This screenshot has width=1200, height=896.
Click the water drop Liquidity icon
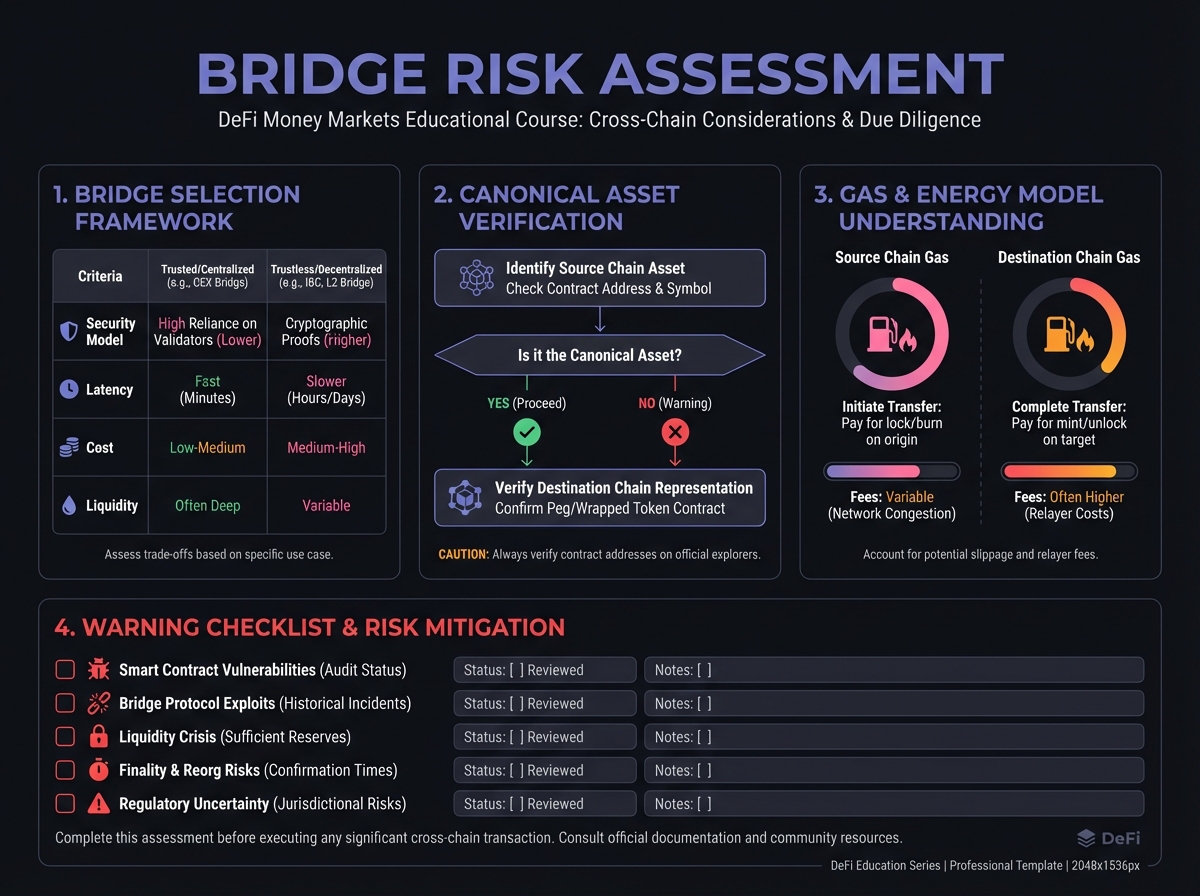coord(69,506)
